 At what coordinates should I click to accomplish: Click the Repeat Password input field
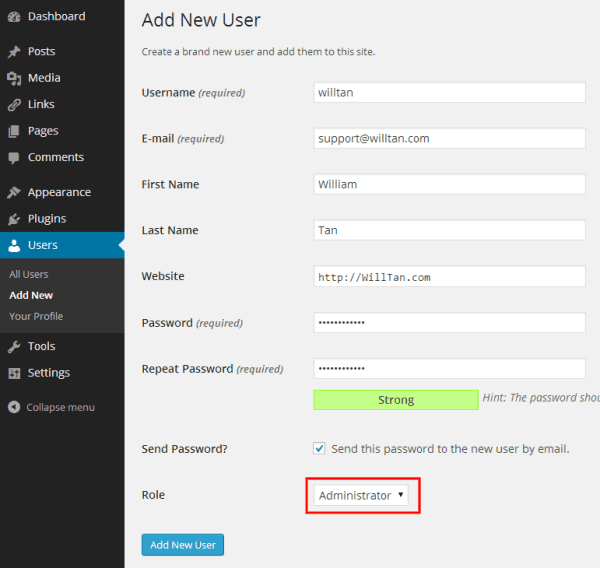pyautogui.click(x=449, y=369)
